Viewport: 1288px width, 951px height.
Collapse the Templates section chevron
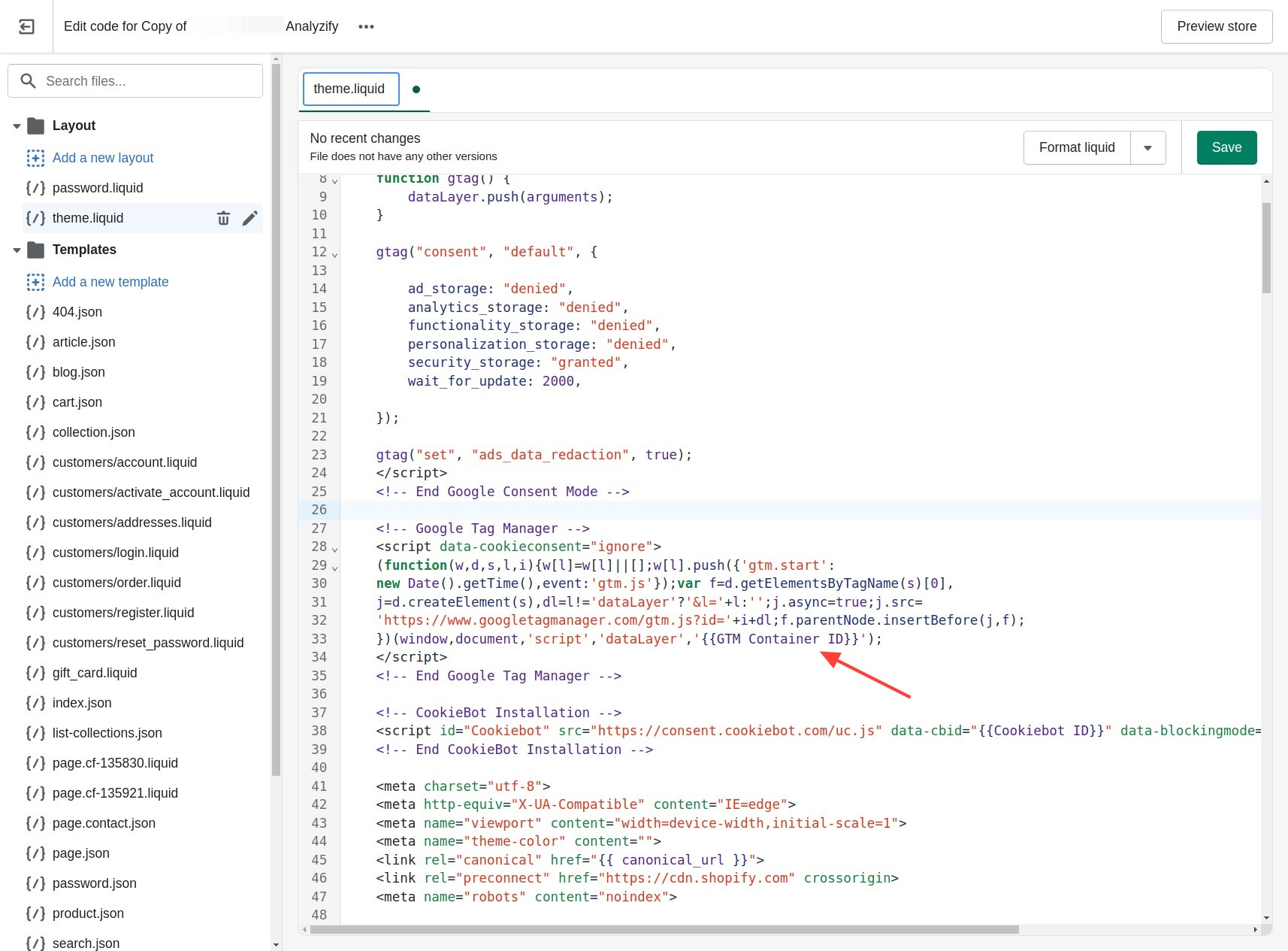(x=17, y=250)
